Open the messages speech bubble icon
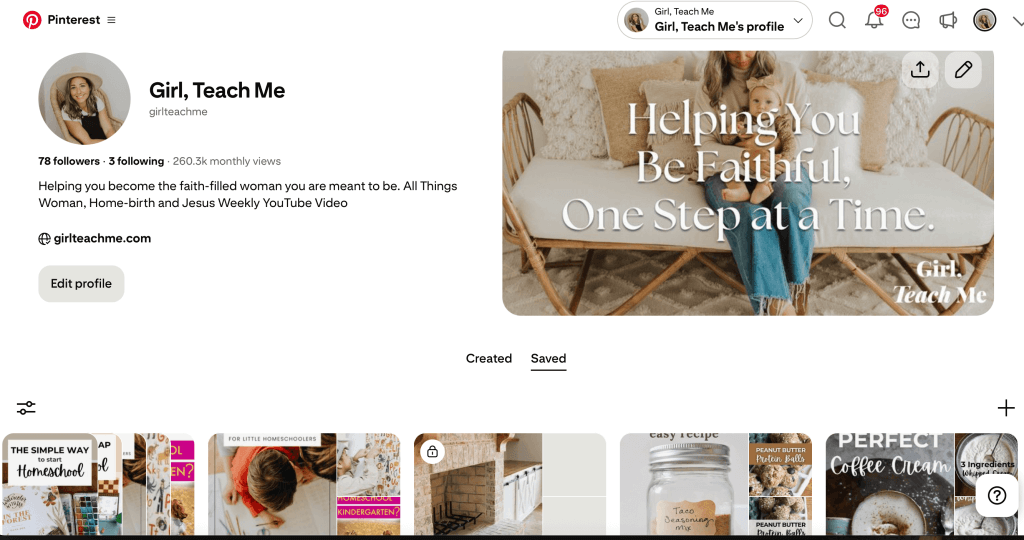This screenshot has height=540, width=1024. 910,20
